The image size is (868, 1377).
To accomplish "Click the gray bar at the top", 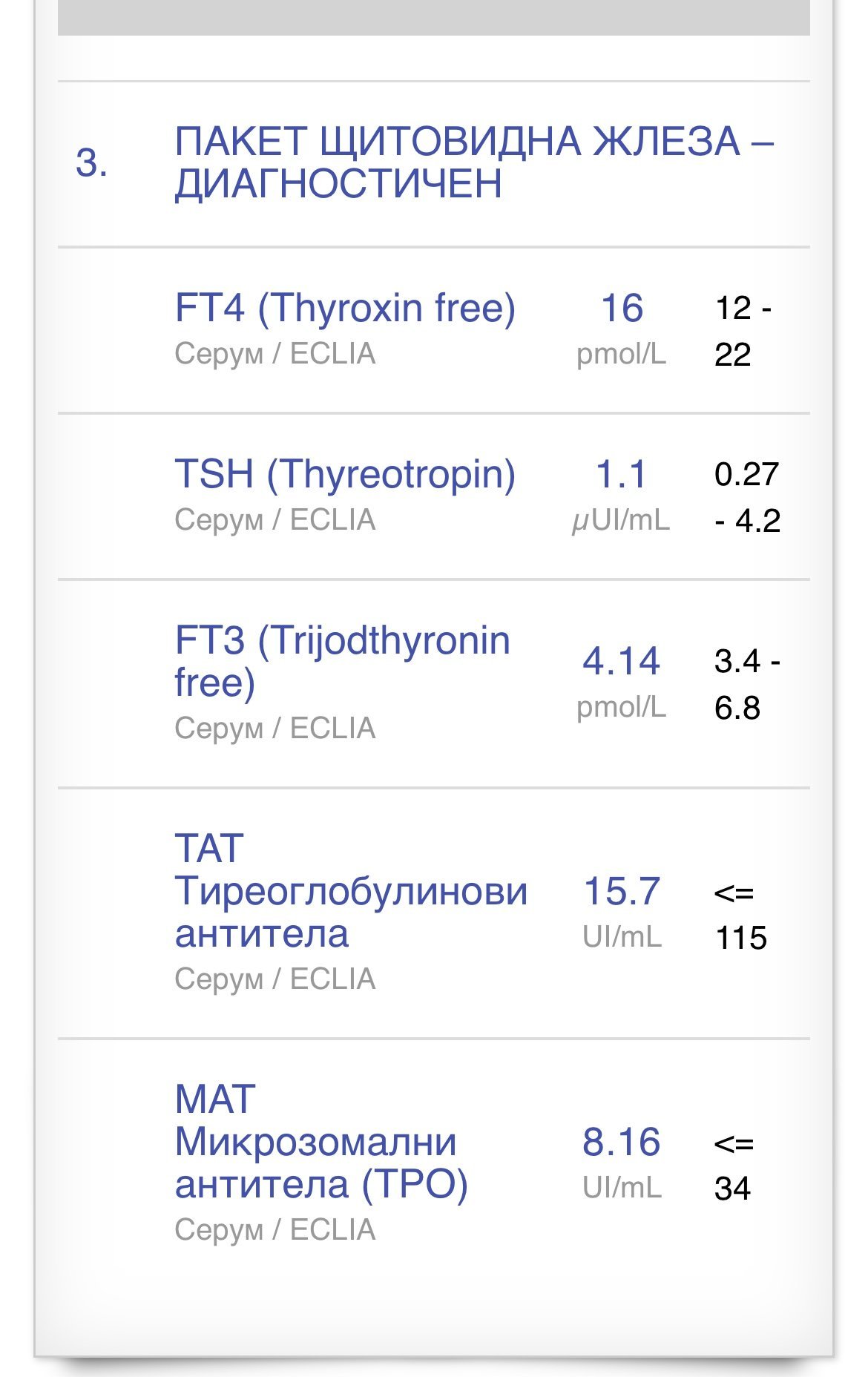I will [x=434, y=16].
